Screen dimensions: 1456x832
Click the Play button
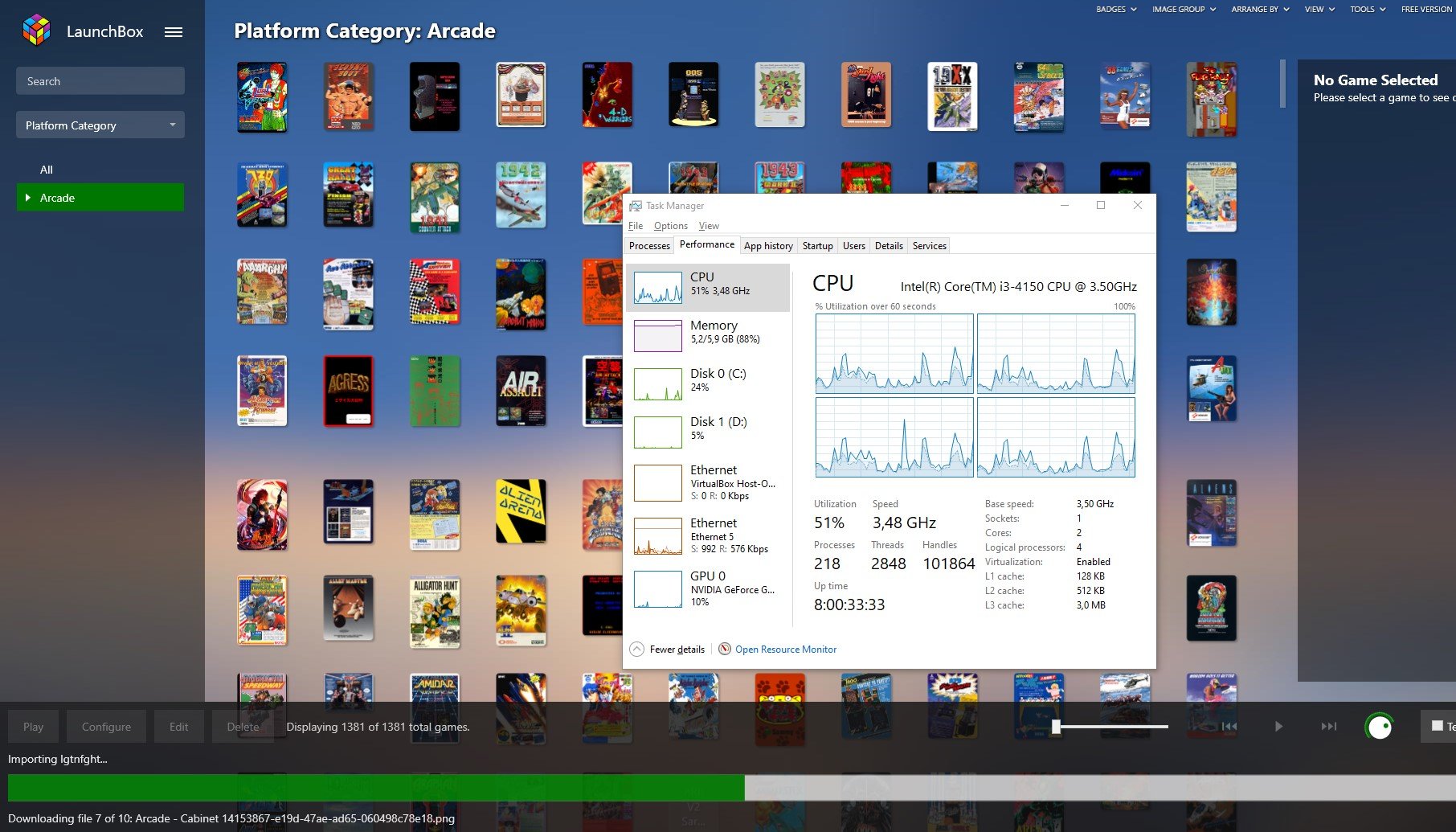[x=33, y=727]
